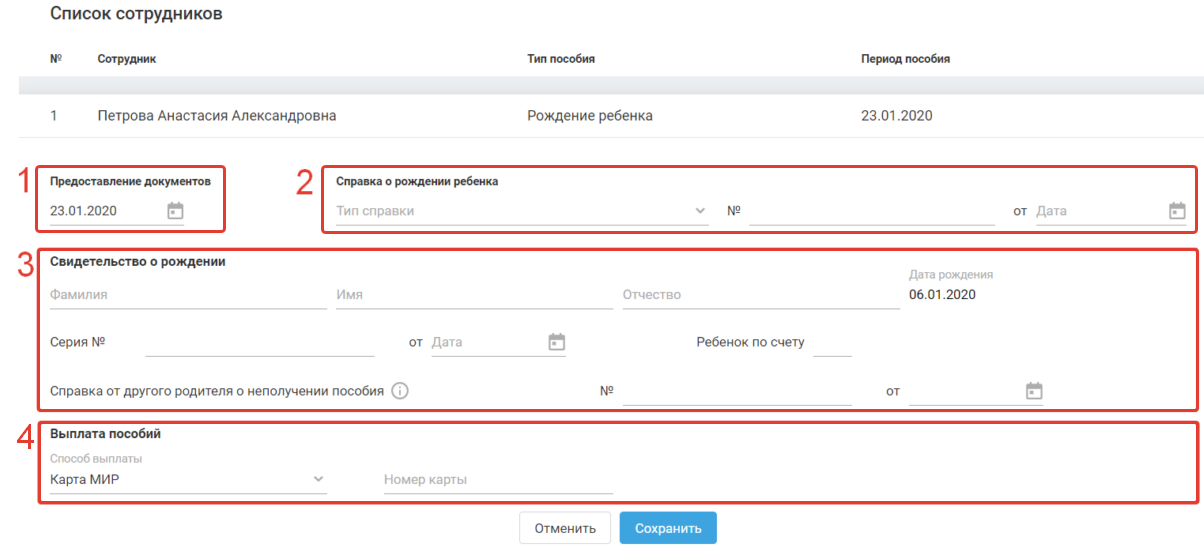Open calendar for birth certificate note date

pyautogui.click(x=1177, y=211)
